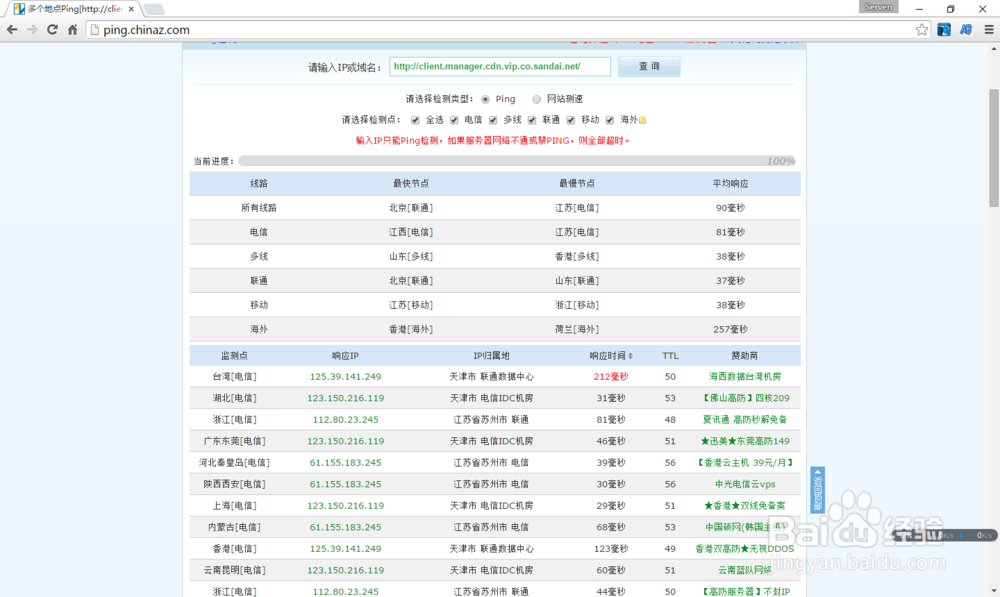
Task: Click the browser forward arrow
Action: coord(32,29)
